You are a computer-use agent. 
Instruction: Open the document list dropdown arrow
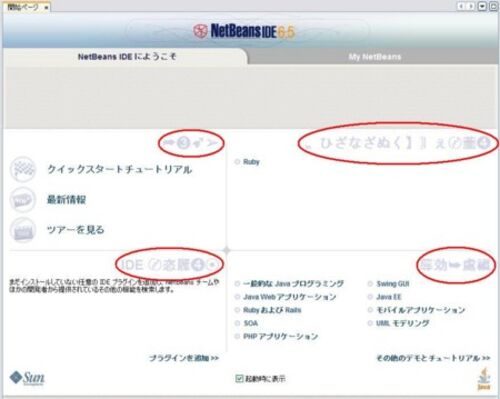[x=482, y=6]
